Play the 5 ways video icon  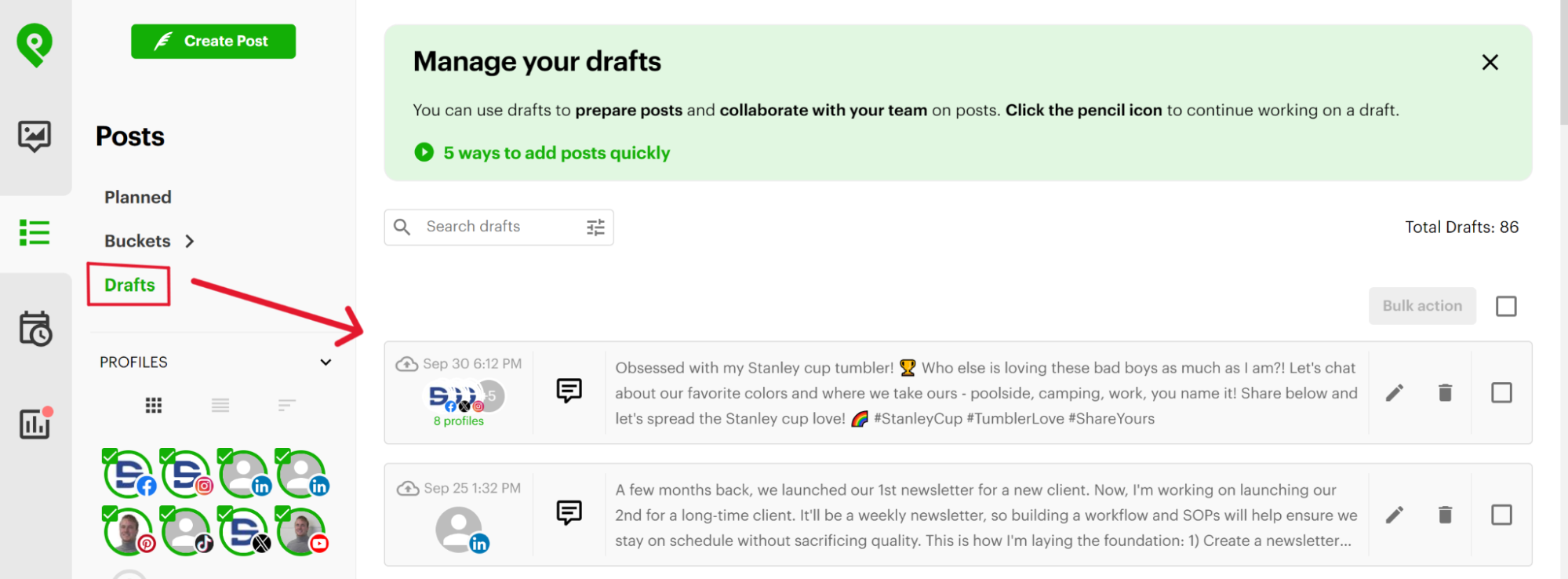424,152
